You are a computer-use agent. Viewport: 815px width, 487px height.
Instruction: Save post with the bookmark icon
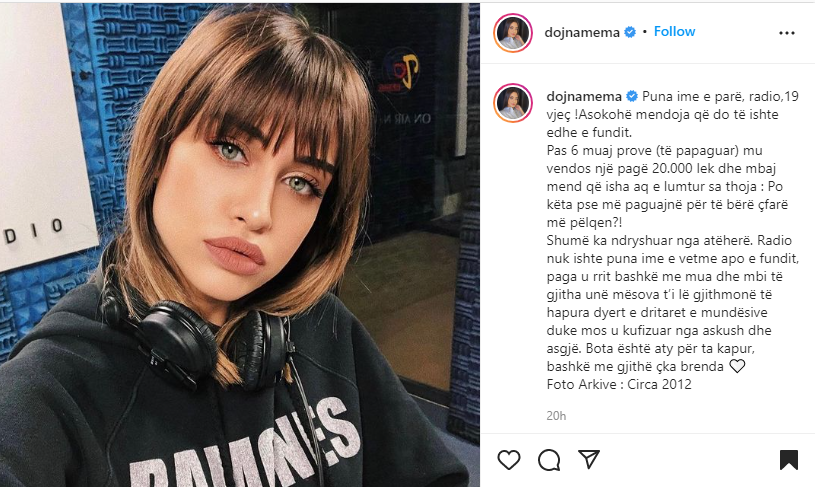point(788,460)
